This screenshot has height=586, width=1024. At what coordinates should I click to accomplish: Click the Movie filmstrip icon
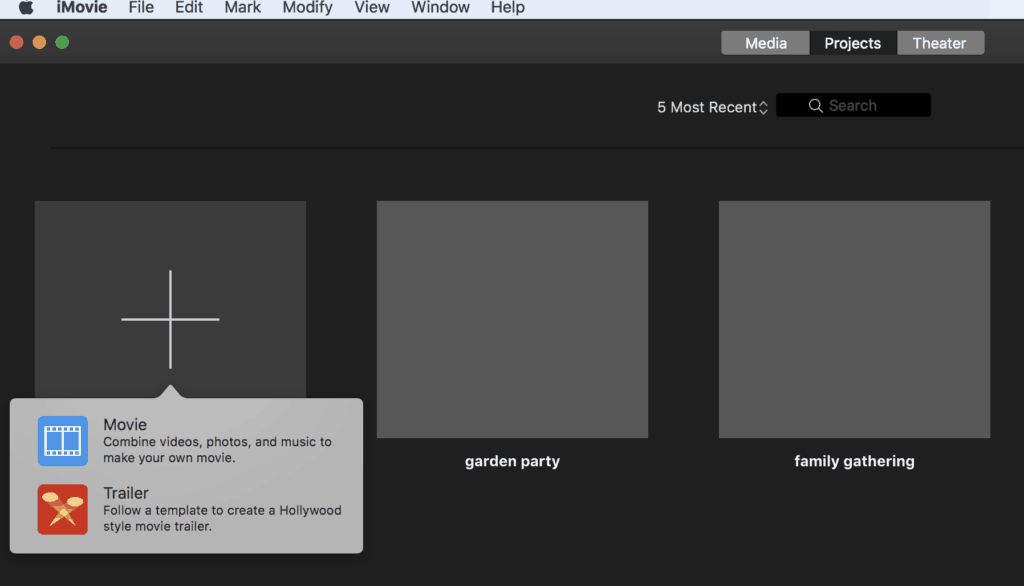pos(63,441)
